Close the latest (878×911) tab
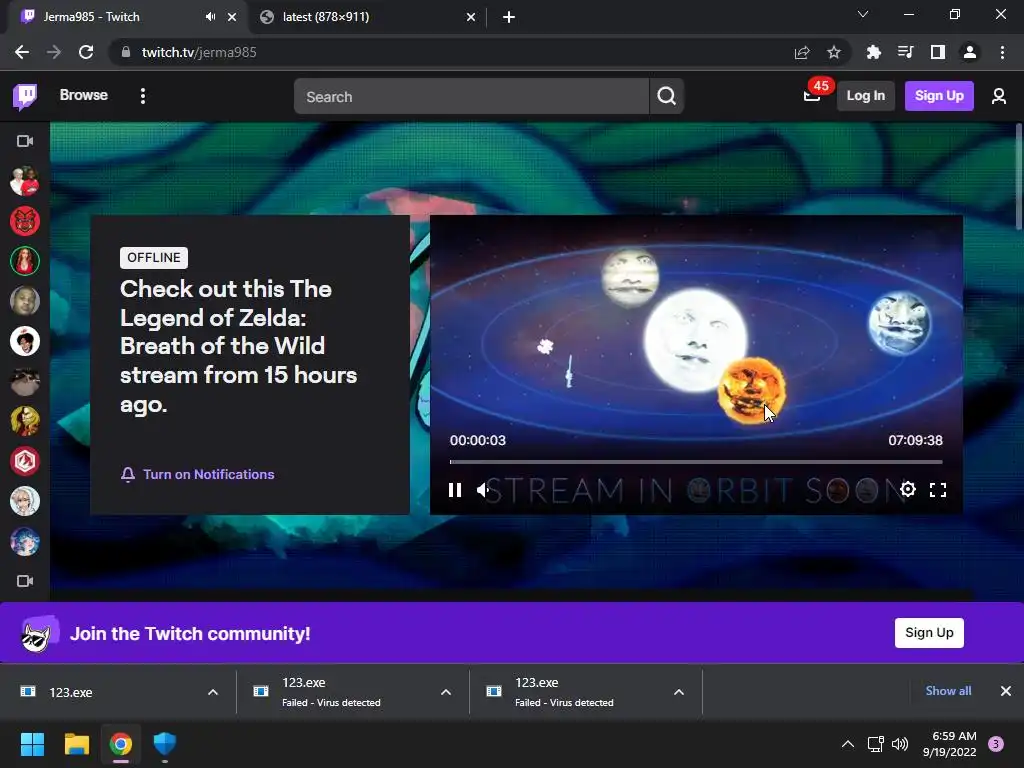Image resolution: width=1024 pixels, height=768 pixels. pyautogui.click(x=471, y=18)
